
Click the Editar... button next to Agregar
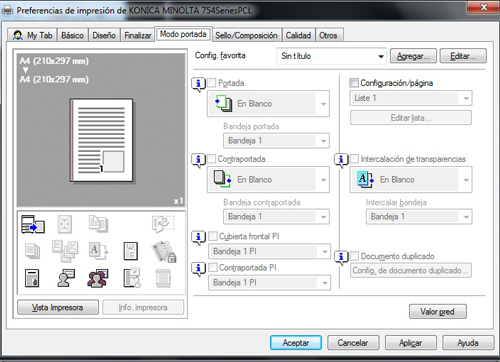[463, 56]
